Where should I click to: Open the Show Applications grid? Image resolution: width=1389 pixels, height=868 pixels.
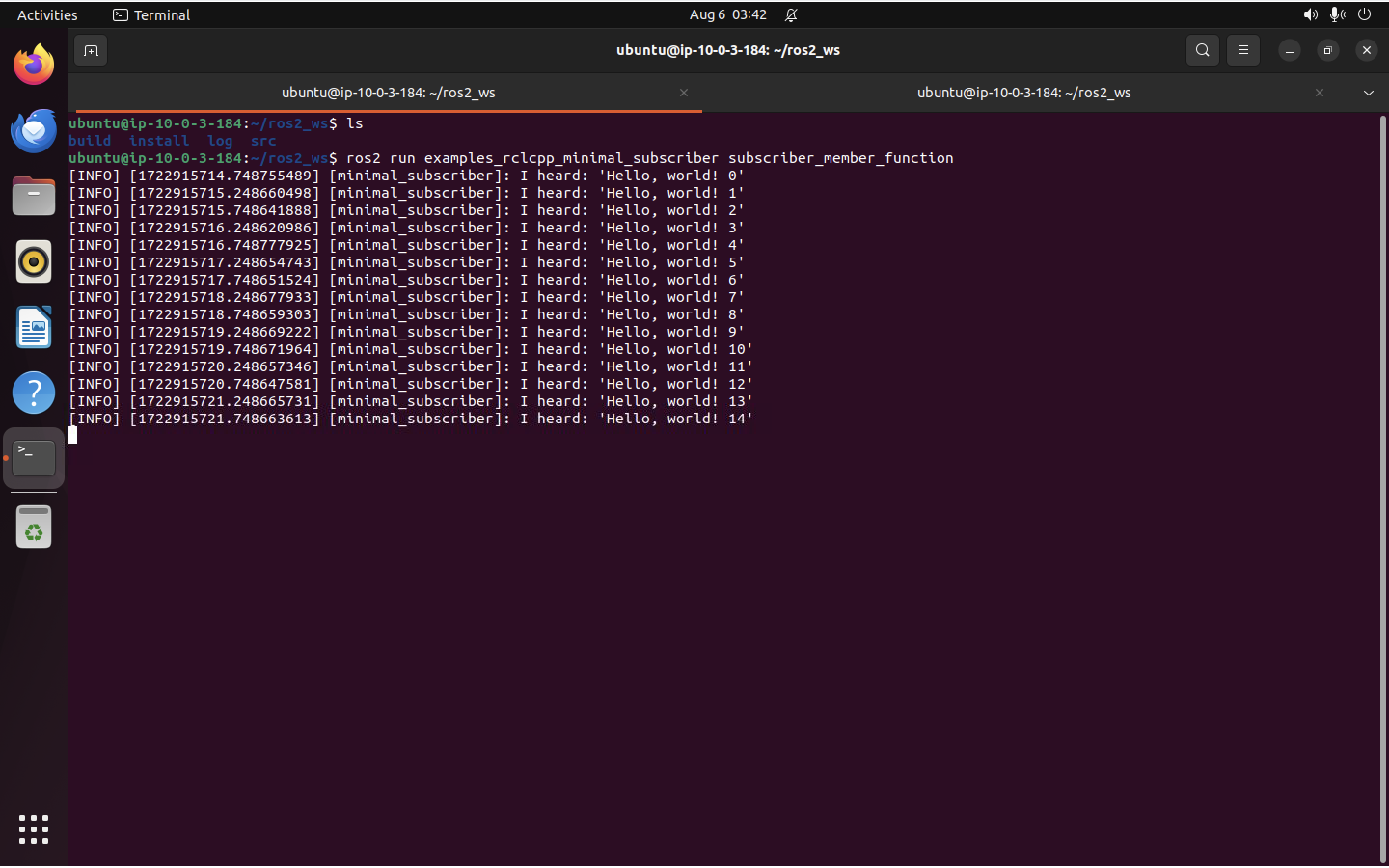point(33,829)
